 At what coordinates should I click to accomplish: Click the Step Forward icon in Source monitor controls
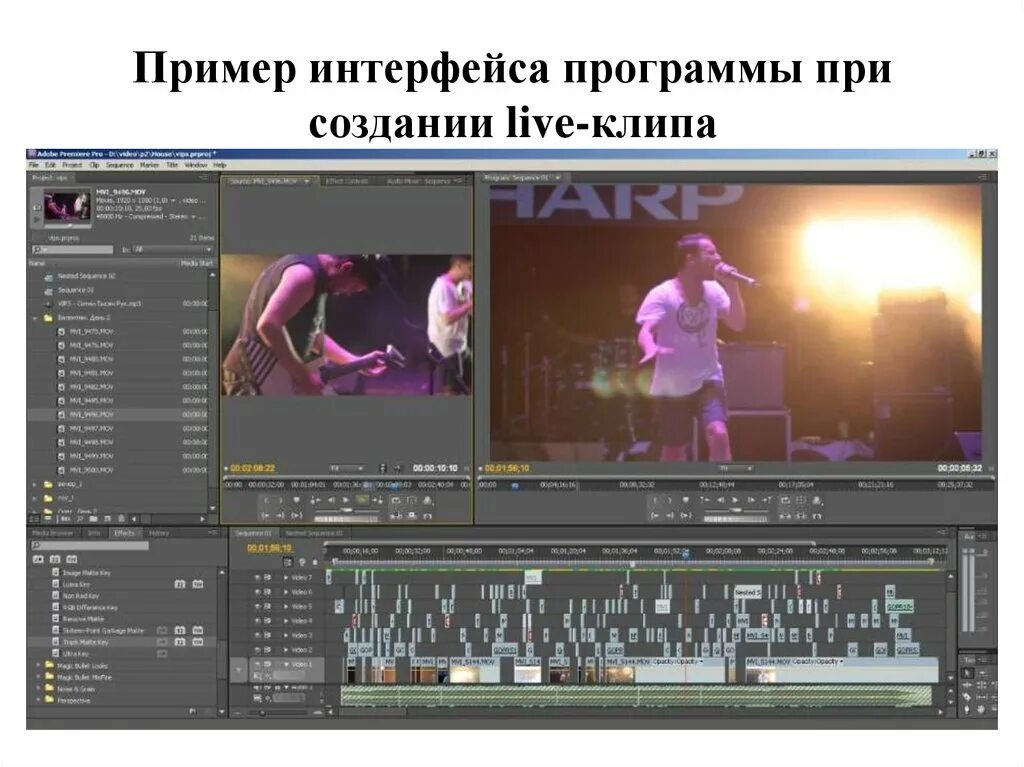pyautogui.click(x=378, y=500)
